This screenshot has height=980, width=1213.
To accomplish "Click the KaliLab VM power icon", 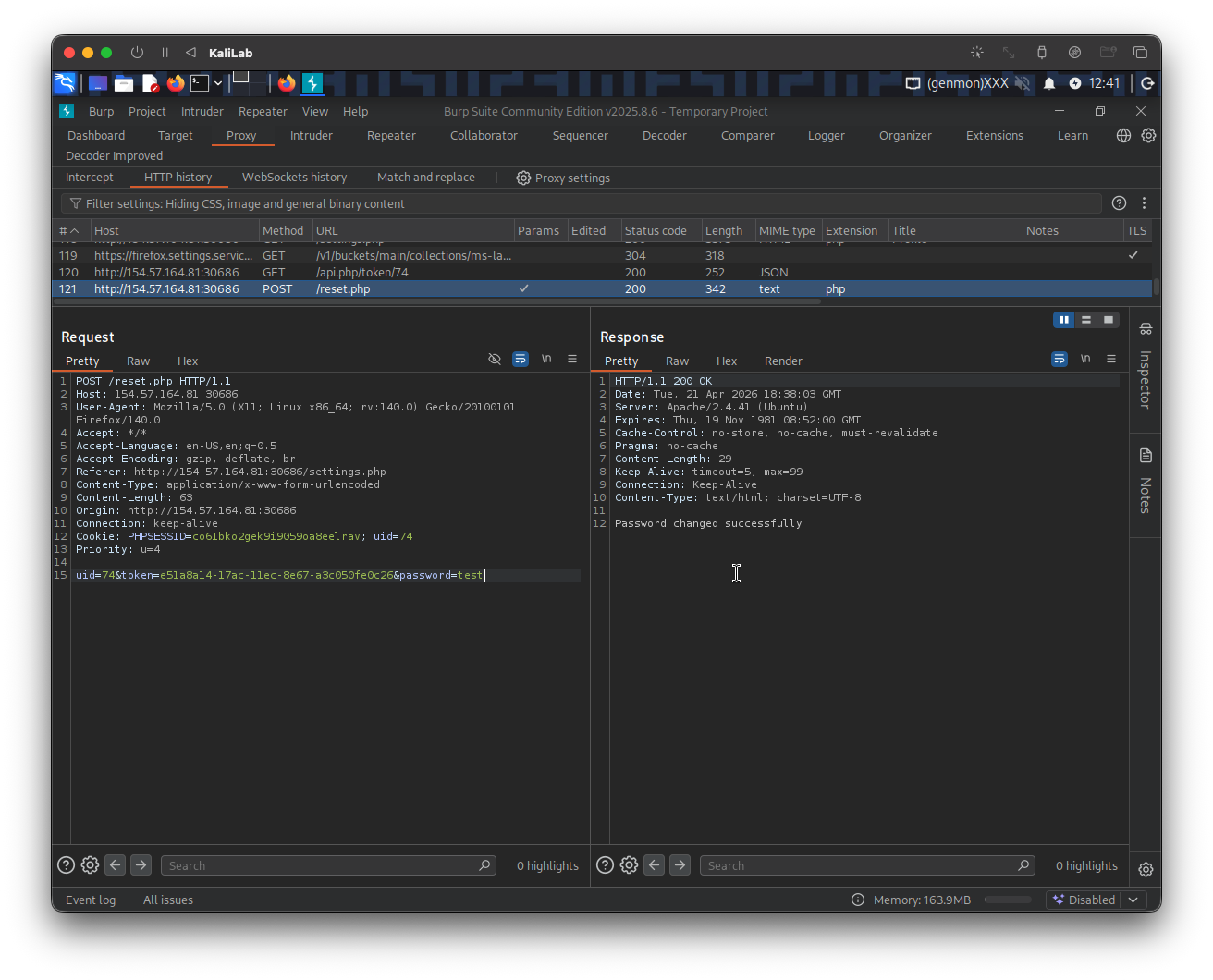I will click(138, 53).
